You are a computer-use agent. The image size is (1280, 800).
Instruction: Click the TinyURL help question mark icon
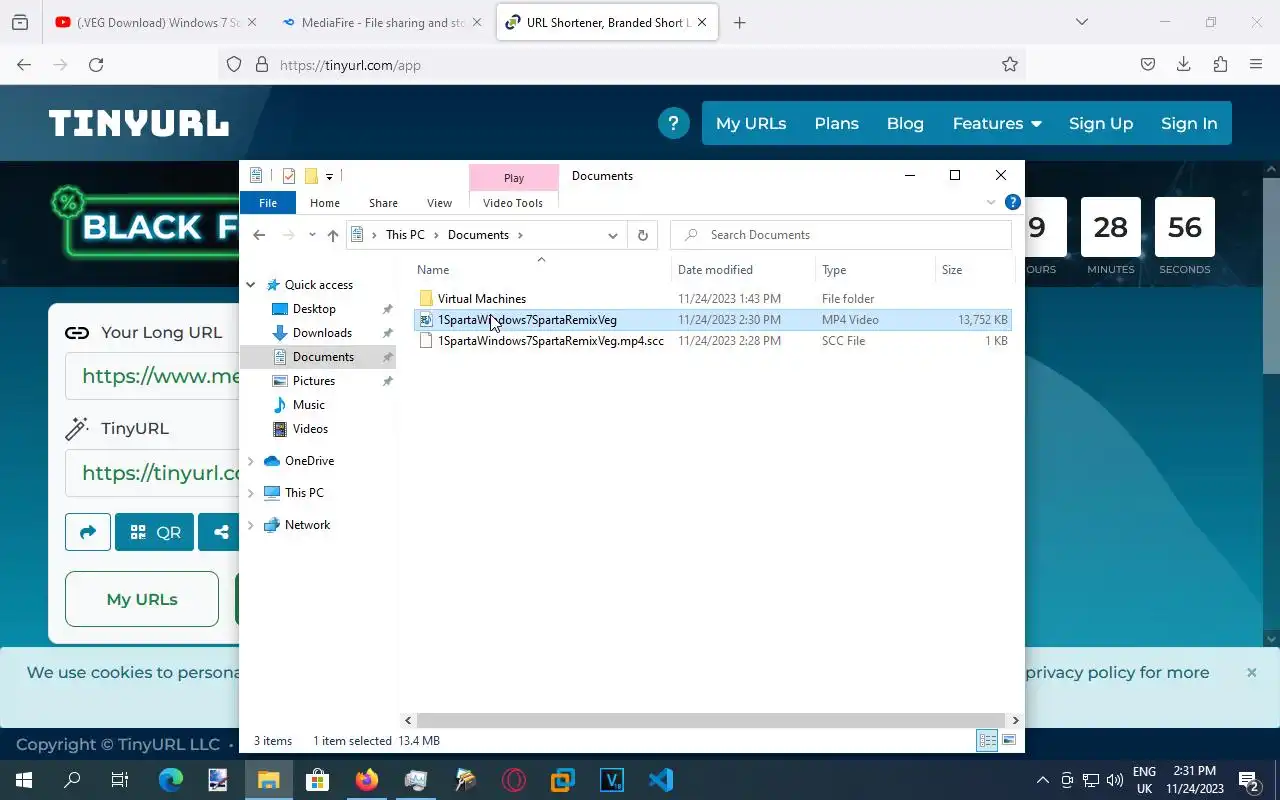point(673,124)
